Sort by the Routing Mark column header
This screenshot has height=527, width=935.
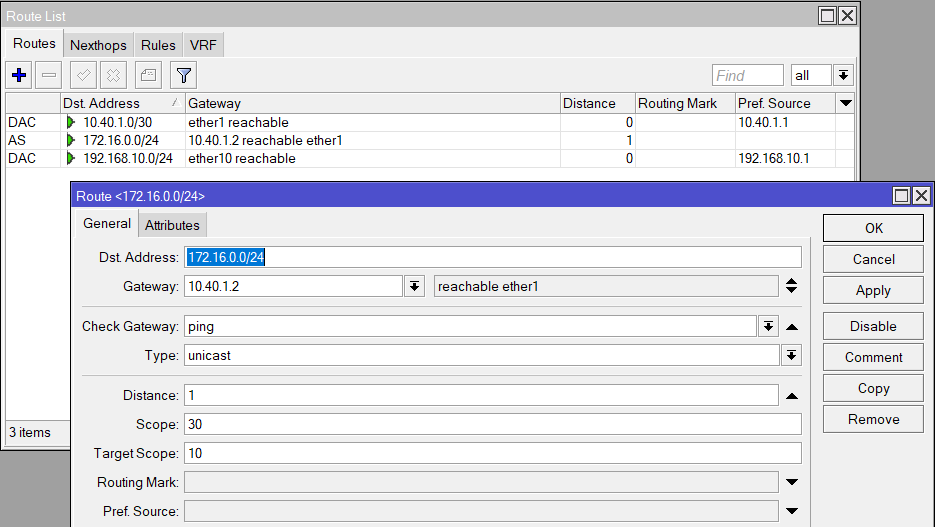685,103
